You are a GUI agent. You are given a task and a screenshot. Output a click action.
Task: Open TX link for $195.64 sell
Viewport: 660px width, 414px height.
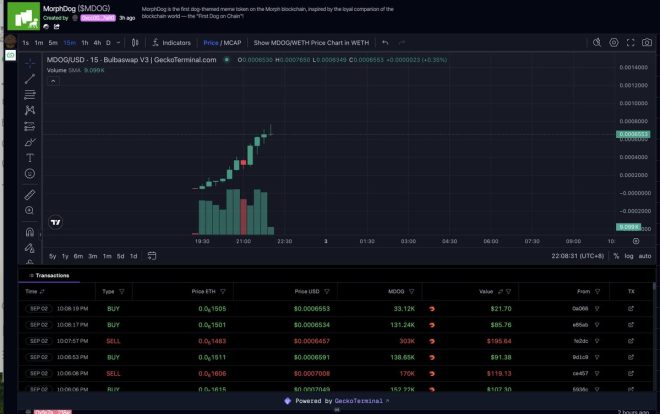(631, 341)
